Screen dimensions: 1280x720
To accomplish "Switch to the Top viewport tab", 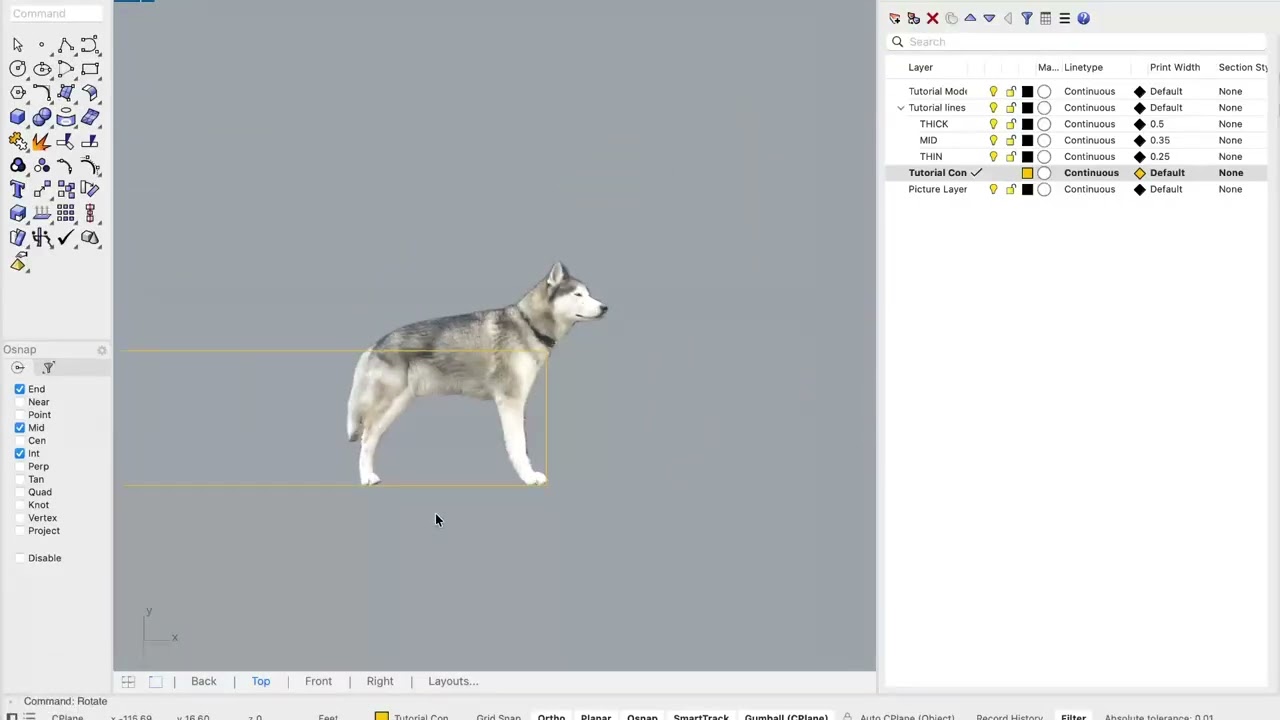I will click(260, 681).
